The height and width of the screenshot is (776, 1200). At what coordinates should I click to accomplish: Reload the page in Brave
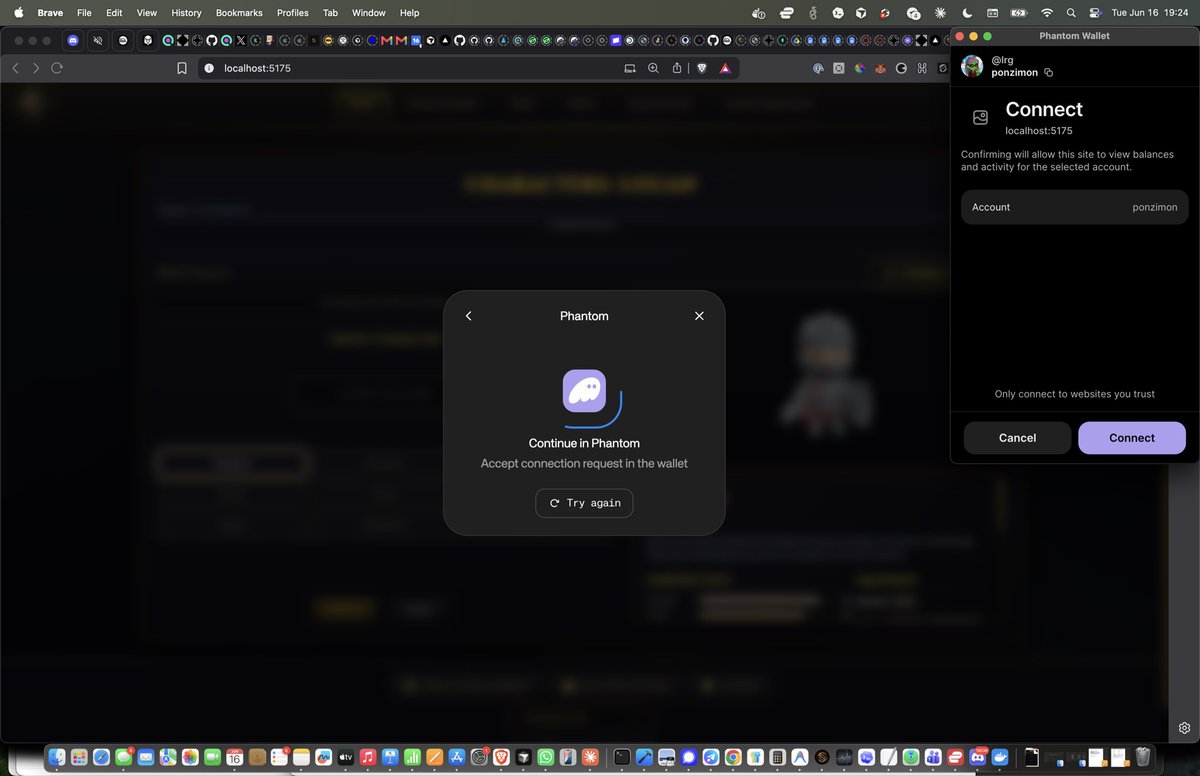pos(57,68)
